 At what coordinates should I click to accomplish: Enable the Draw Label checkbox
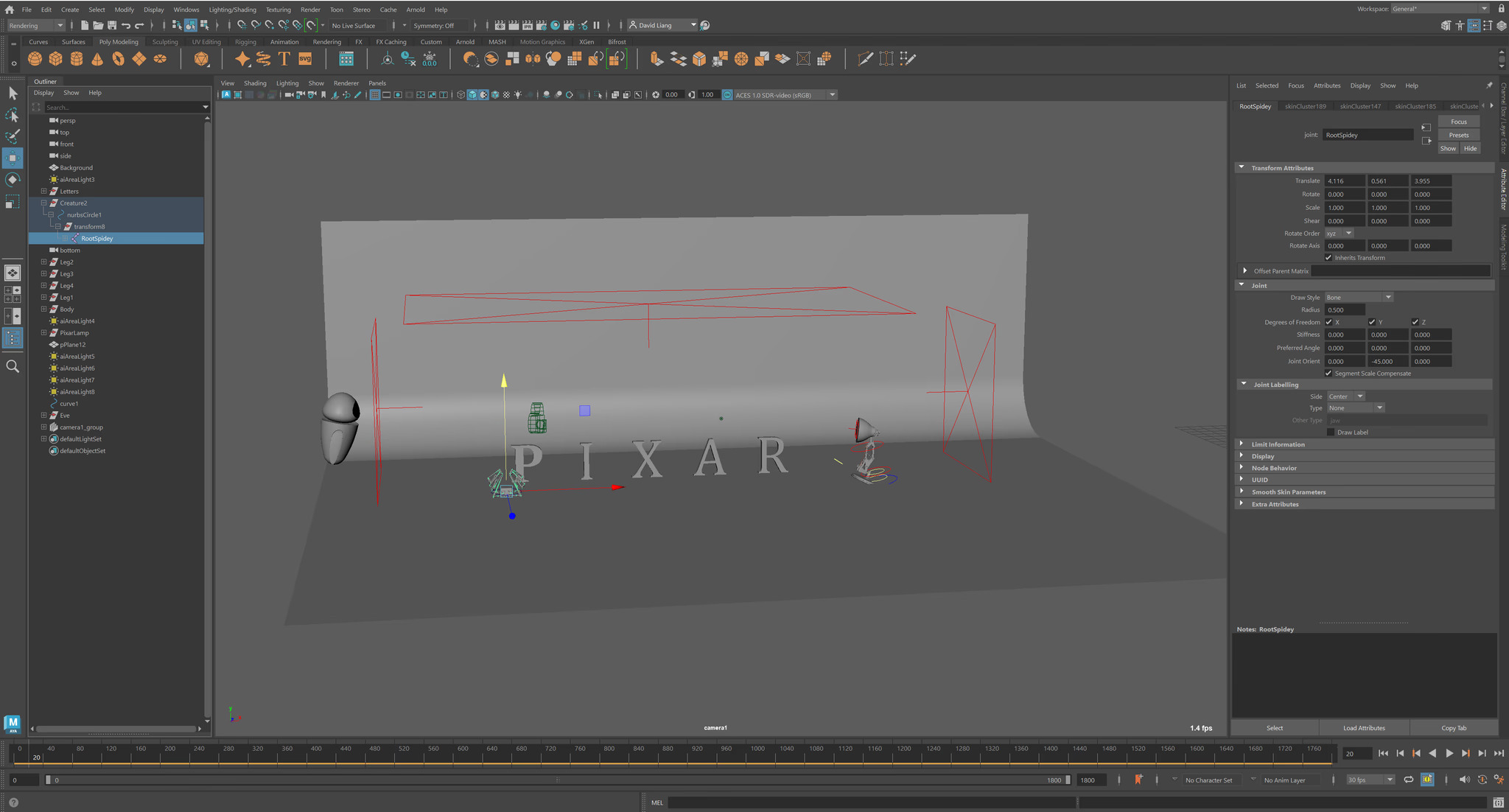click(x=1330, y=433)
